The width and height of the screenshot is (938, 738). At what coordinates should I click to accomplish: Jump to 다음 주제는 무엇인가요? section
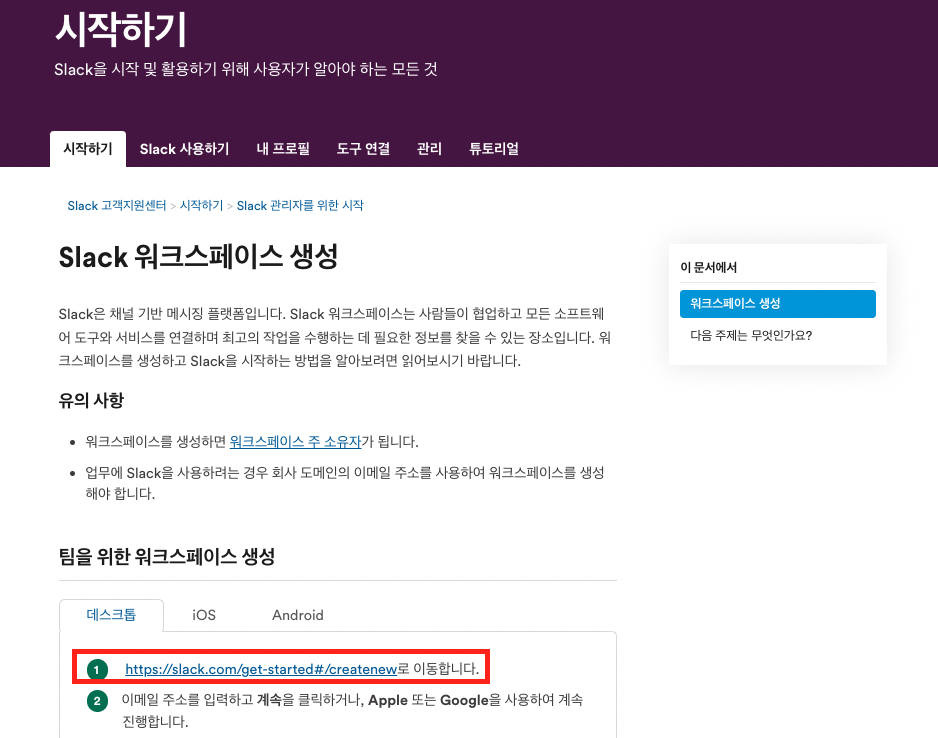click(751, 336)
